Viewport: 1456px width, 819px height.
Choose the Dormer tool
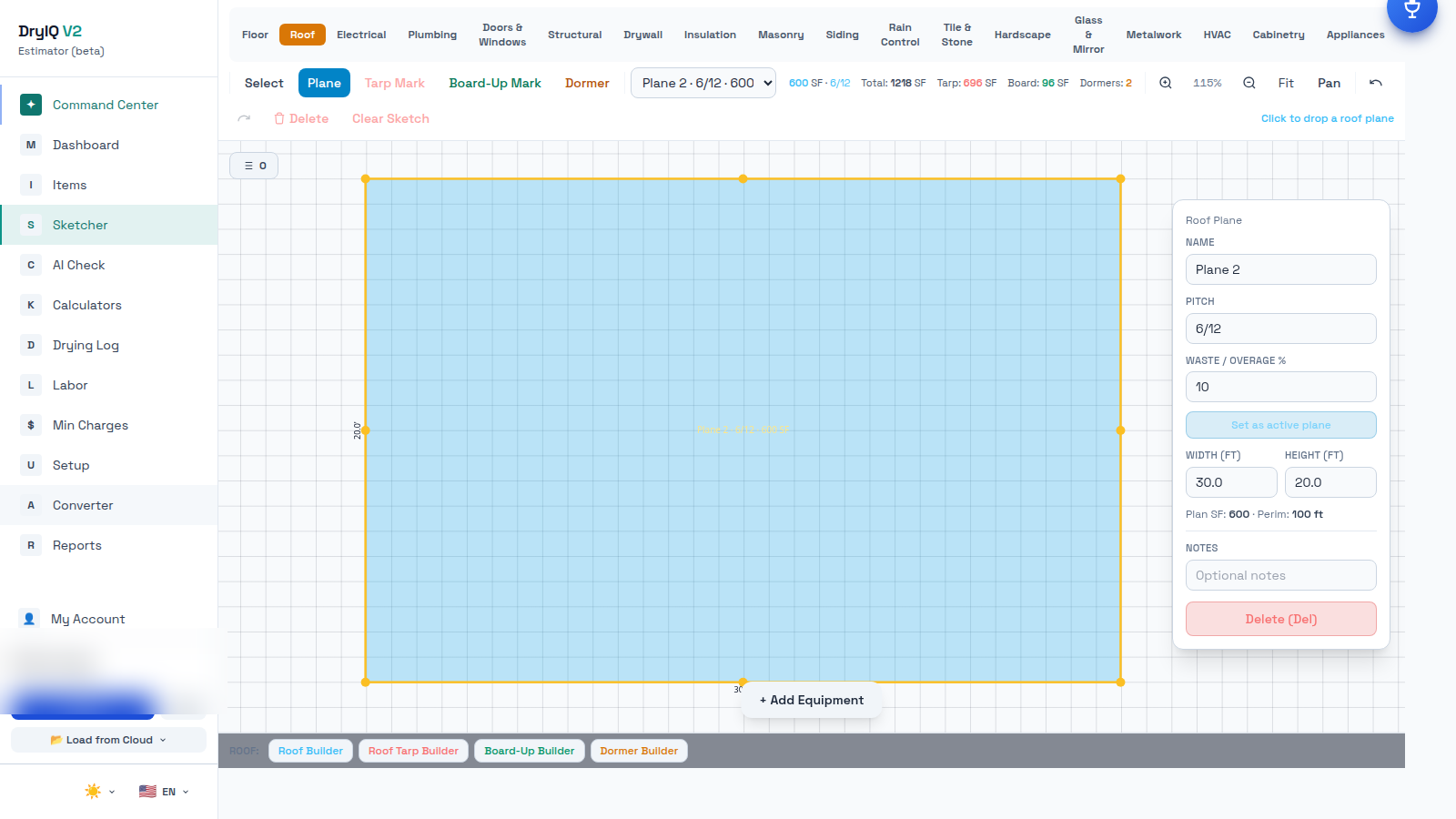(587, 83)
